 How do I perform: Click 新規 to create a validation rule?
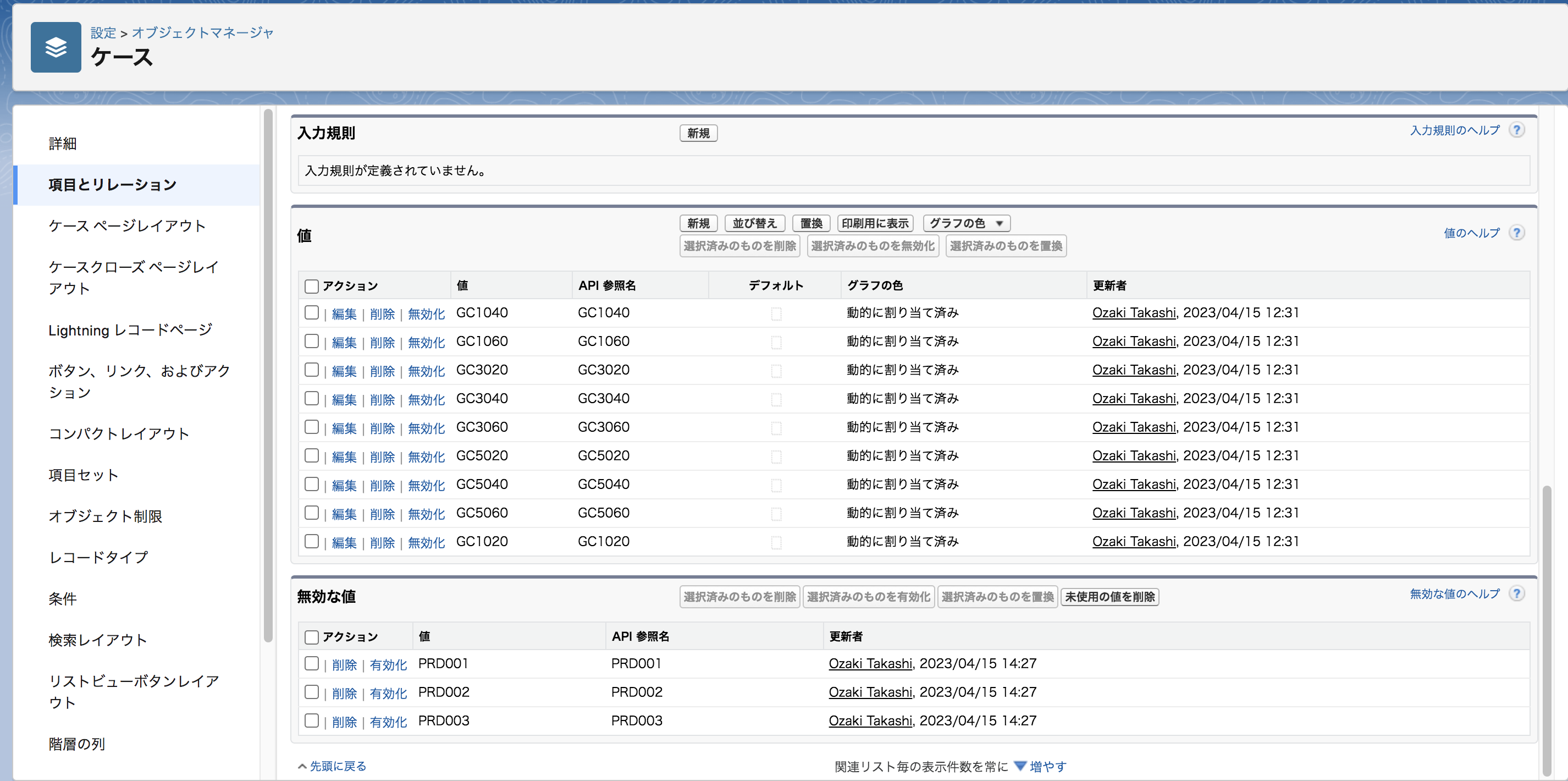pyautogui.click(x=698, y=133)
